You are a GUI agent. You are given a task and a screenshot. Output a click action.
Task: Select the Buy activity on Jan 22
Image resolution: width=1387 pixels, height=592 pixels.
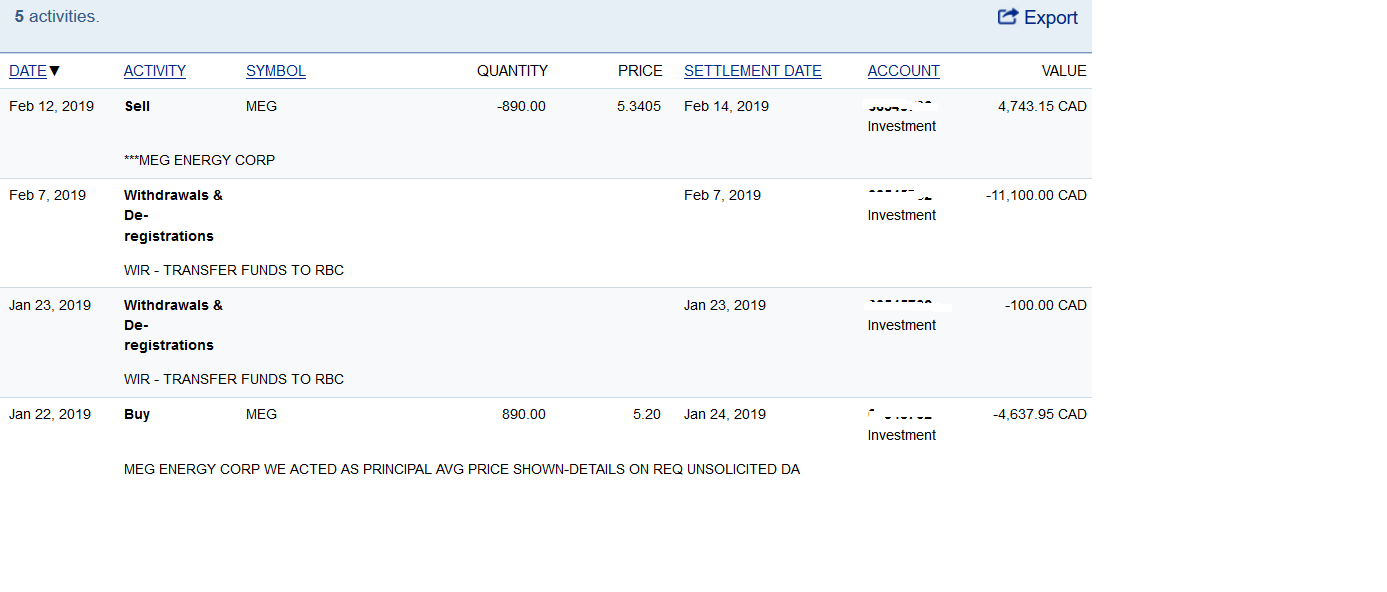point(137,414)
